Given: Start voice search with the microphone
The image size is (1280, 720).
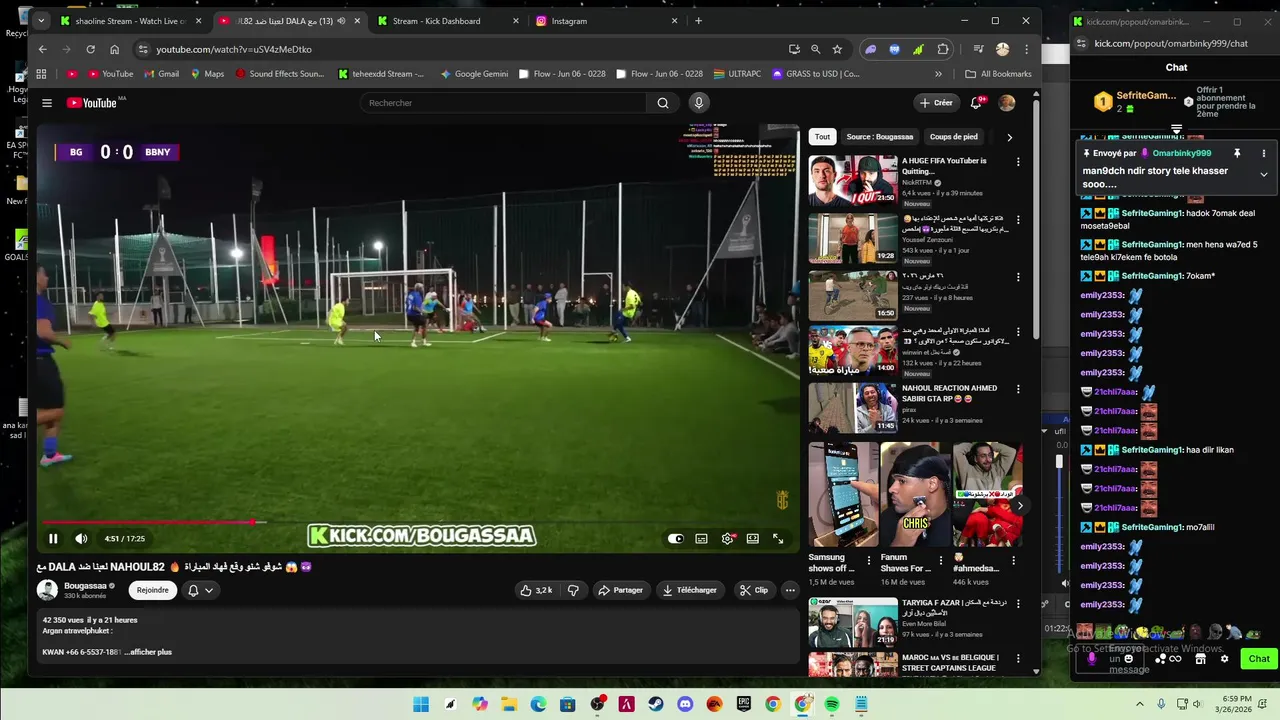Looking at the screenshot, I should click(699, 103).
